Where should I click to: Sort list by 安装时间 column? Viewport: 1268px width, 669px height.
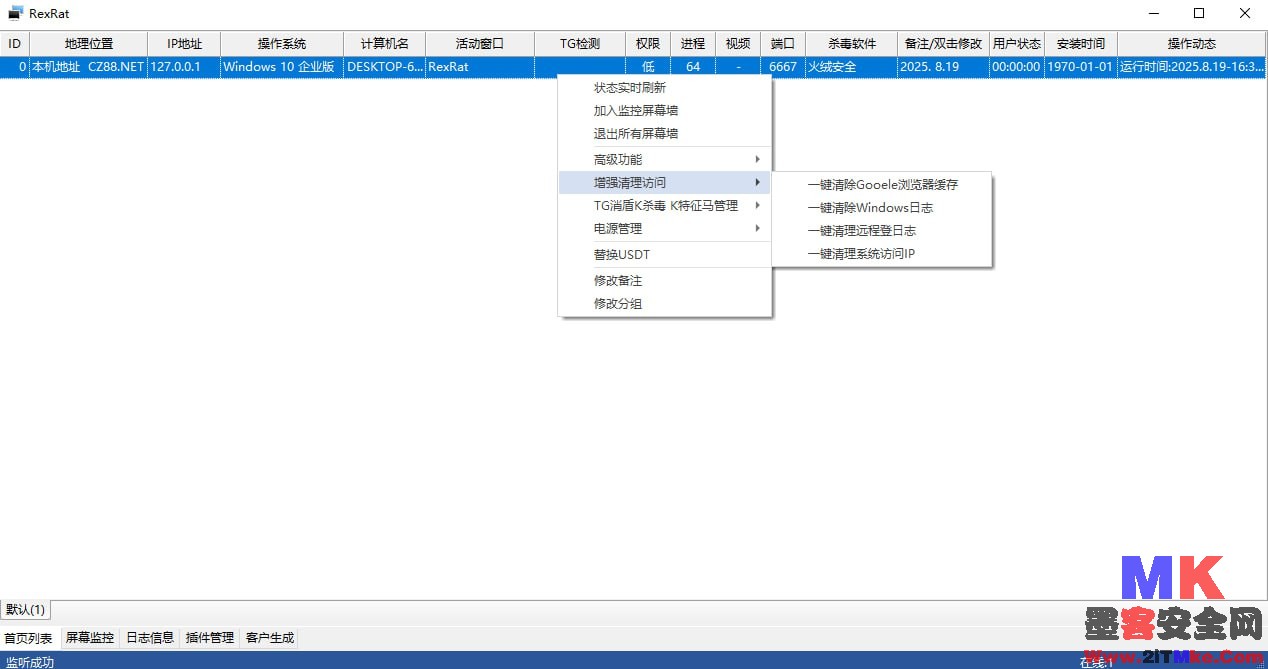pyautogui.click(x=1081, y=44)
